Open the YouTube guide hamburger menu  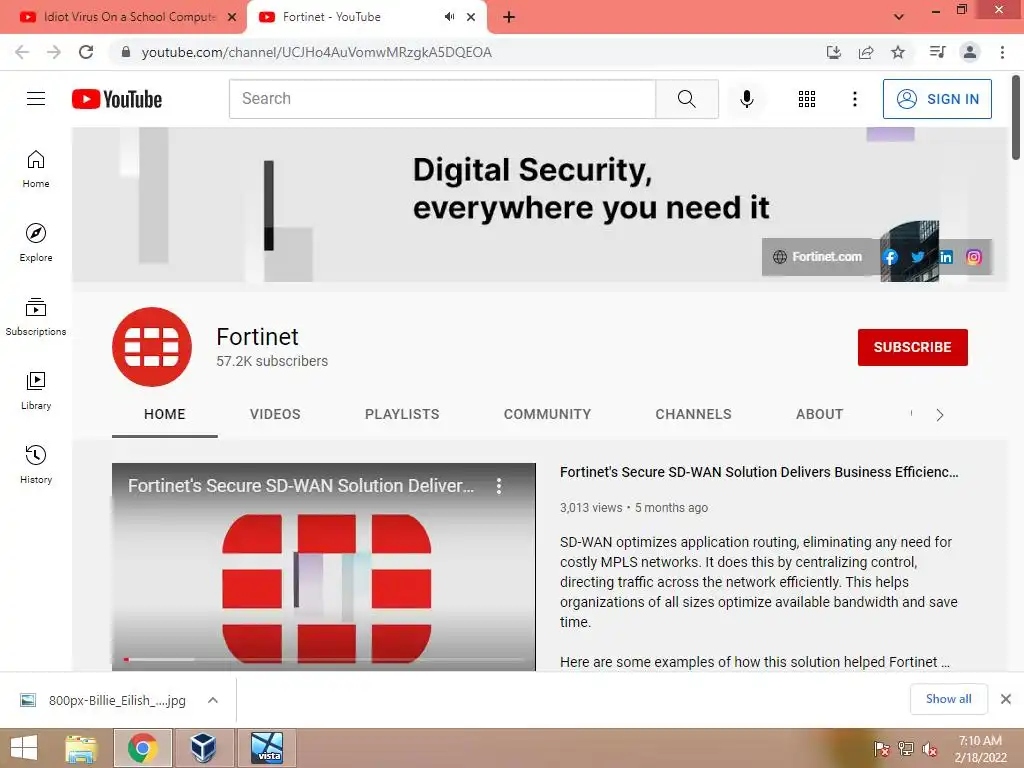[x=36, y=99]
